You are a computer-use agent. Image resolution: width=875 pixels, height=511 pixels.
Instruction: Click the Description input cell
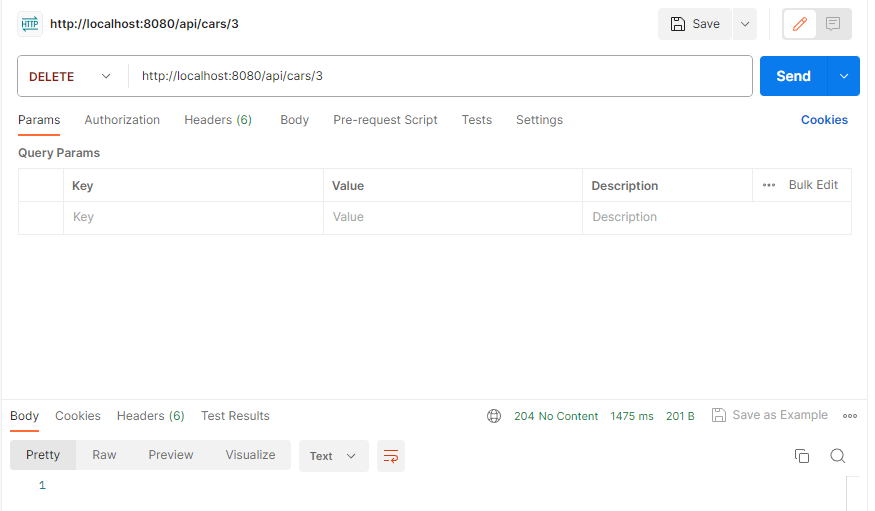(x=717, y=217)
